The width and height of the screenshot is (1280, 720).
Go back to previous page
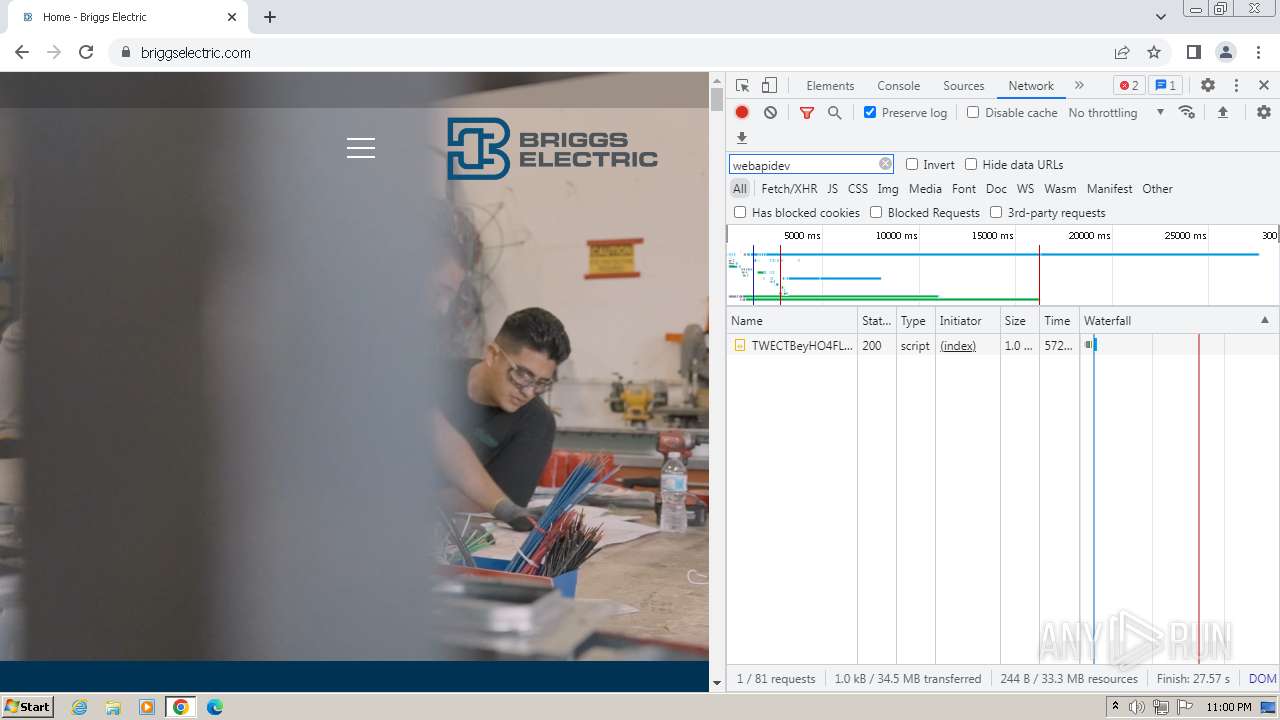[22, 52]
